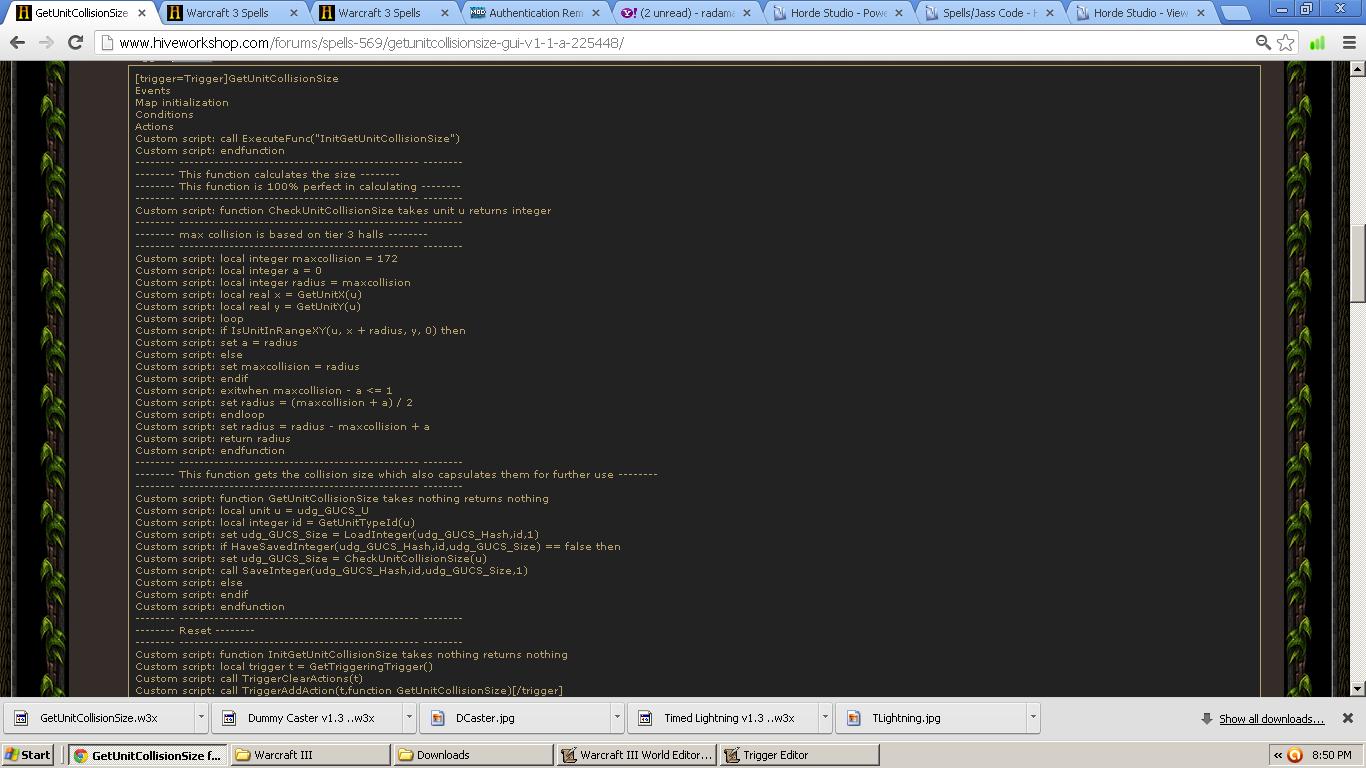Close the Horde Studio - View tab
The height and width of the screenshot is (768, 1366).
[x=1201, y=13]
